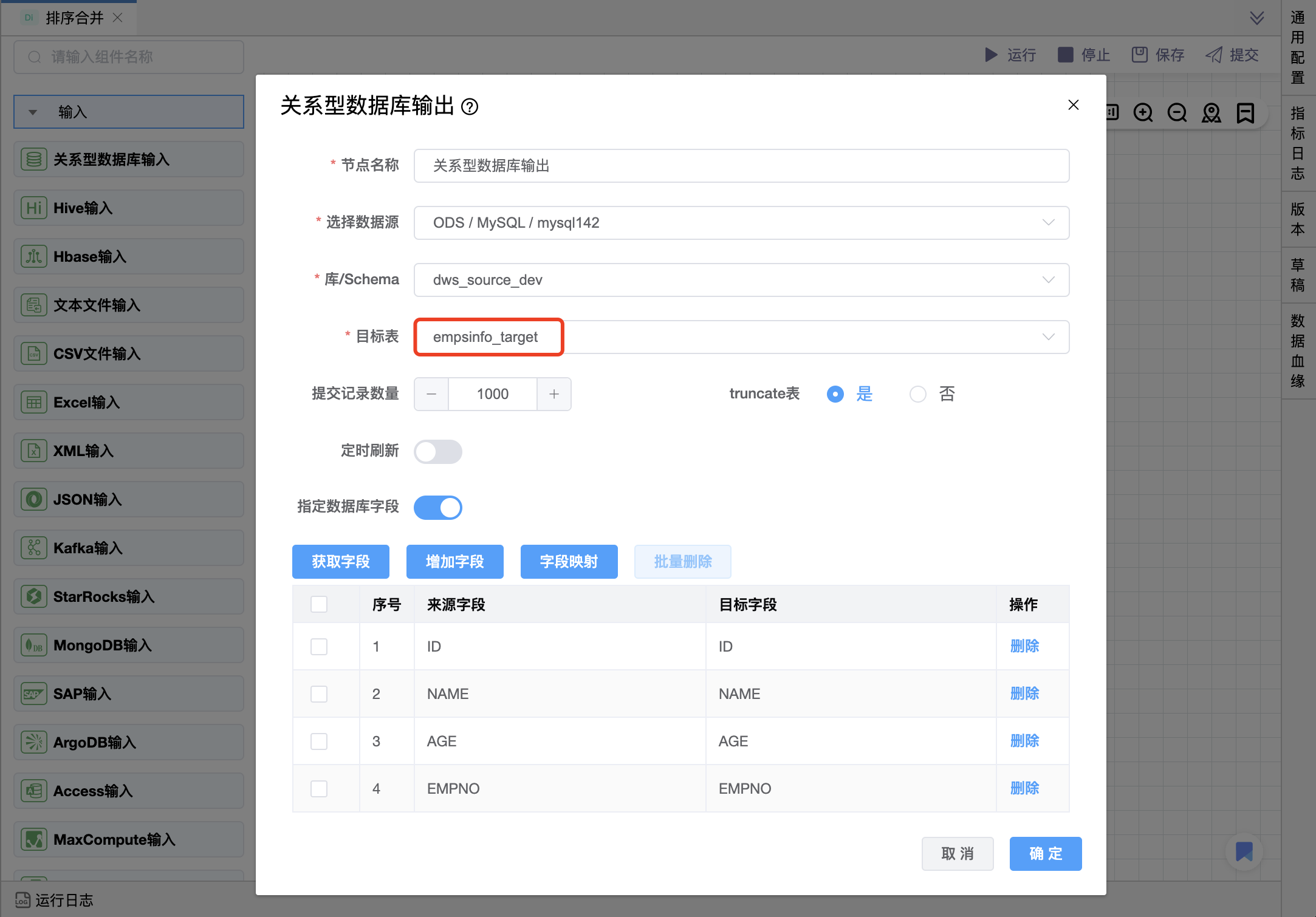Increase 提交记录数量 with plus button

[554, 394]
